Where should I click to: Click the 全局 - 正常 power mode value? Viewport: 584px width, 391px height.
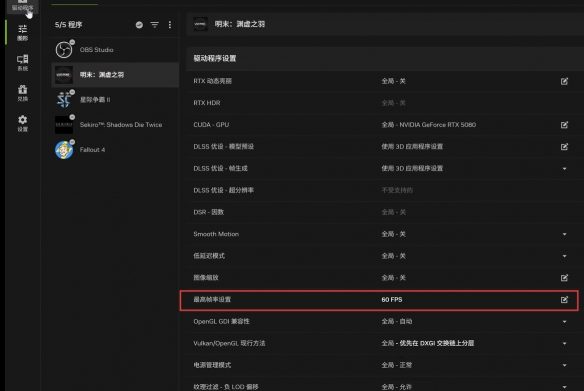coord(397,365)
